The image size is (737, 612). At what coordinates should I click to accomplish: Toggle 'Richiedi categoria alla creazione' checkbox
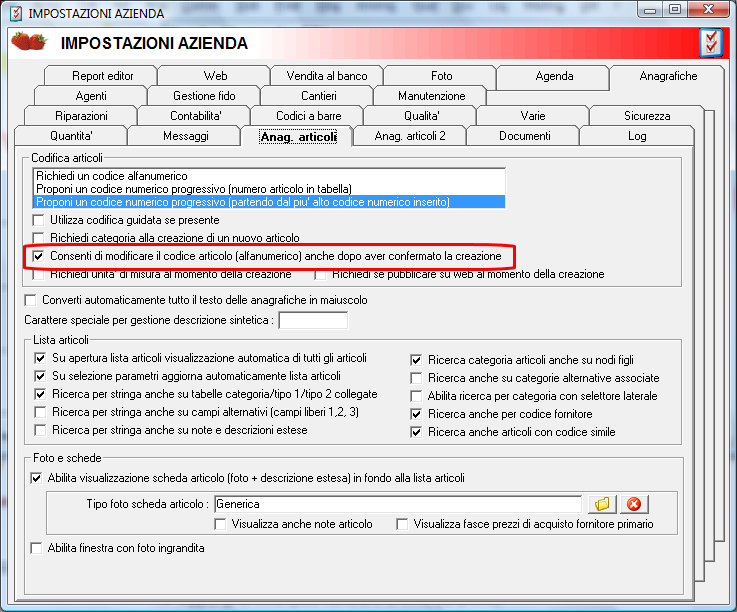tap(39, 238)
